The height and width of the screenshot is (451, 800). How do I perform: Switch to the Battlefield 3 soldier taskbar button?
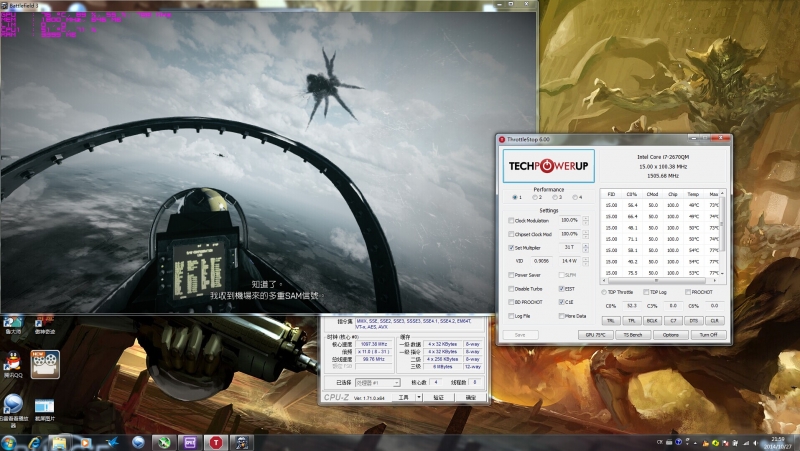tap(242, 443)
